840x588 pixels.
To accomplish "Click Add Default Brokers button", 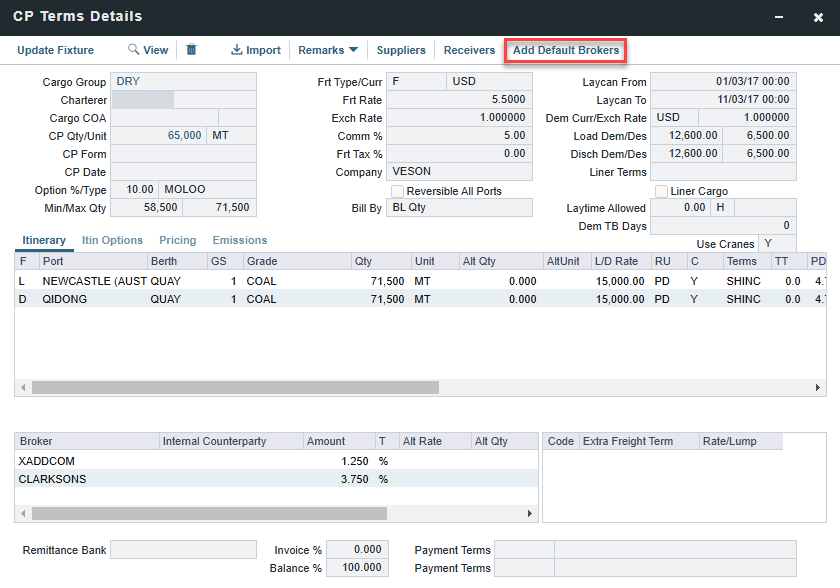I will [566, 50].
